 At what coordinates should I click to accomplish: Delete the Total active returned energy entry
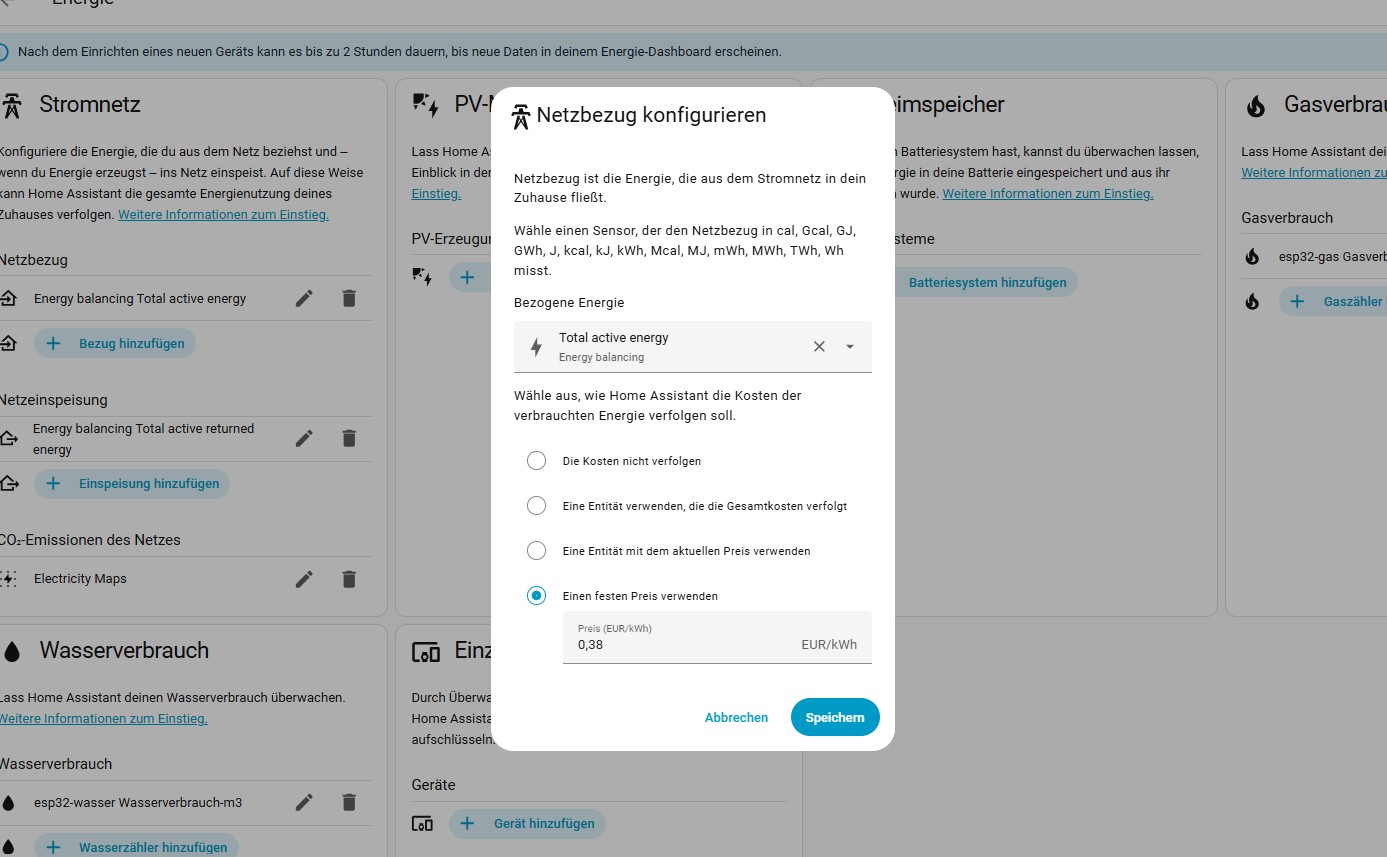click(x=348, y=438)
